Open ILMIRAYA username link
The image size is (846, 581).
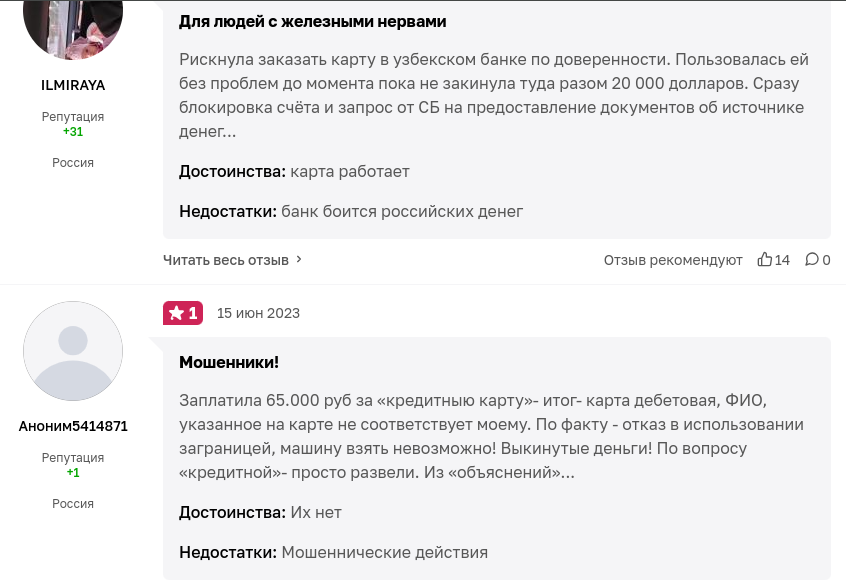pyautogui.click(x=73, y=85)
